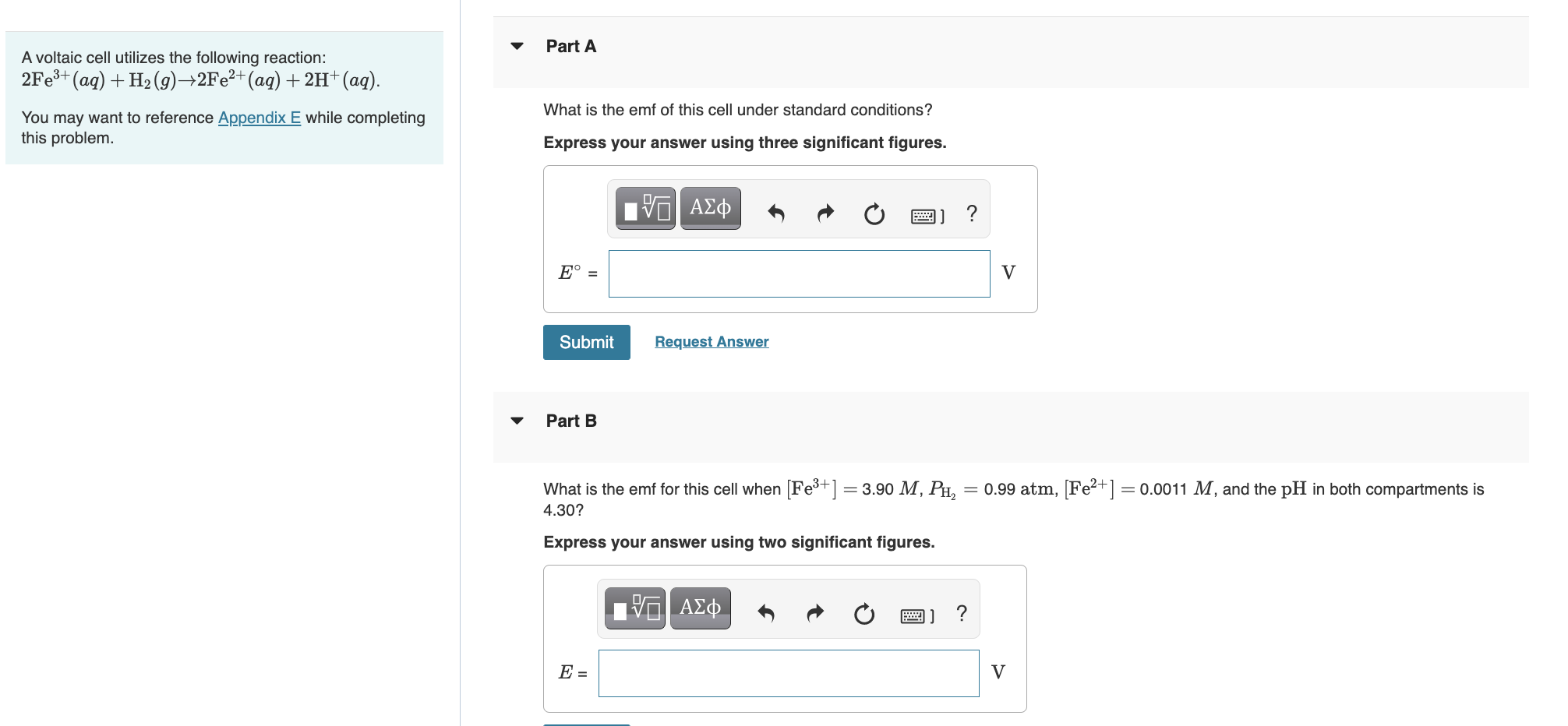
Task: Redo the entry in the Part B editor
Action: 815,613
